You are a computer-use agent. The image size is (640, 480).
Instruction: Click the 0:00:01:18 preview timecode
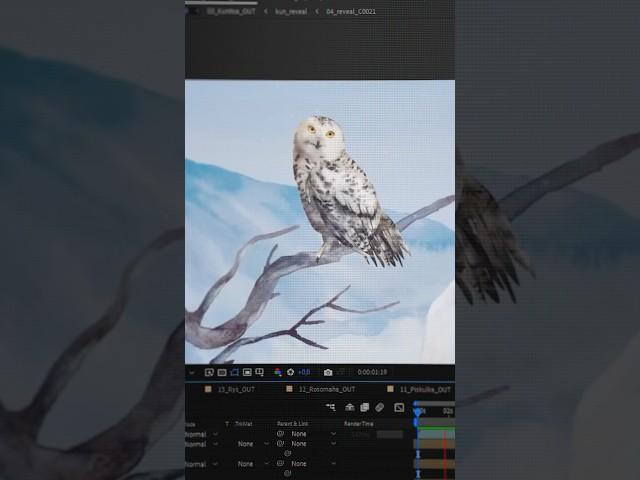click(372, 372)
